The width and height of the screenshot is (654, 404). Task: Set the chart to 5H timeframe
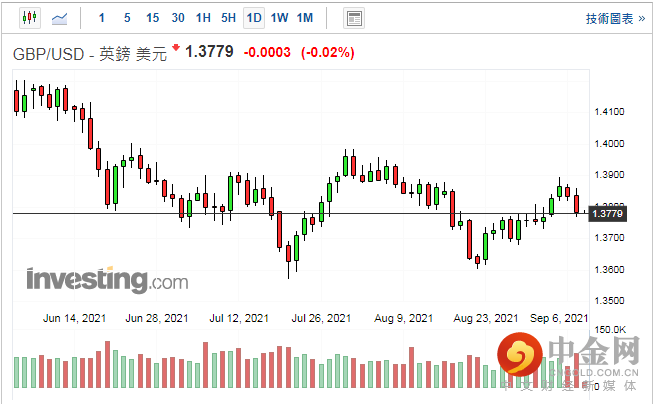[x=228, y=18]
